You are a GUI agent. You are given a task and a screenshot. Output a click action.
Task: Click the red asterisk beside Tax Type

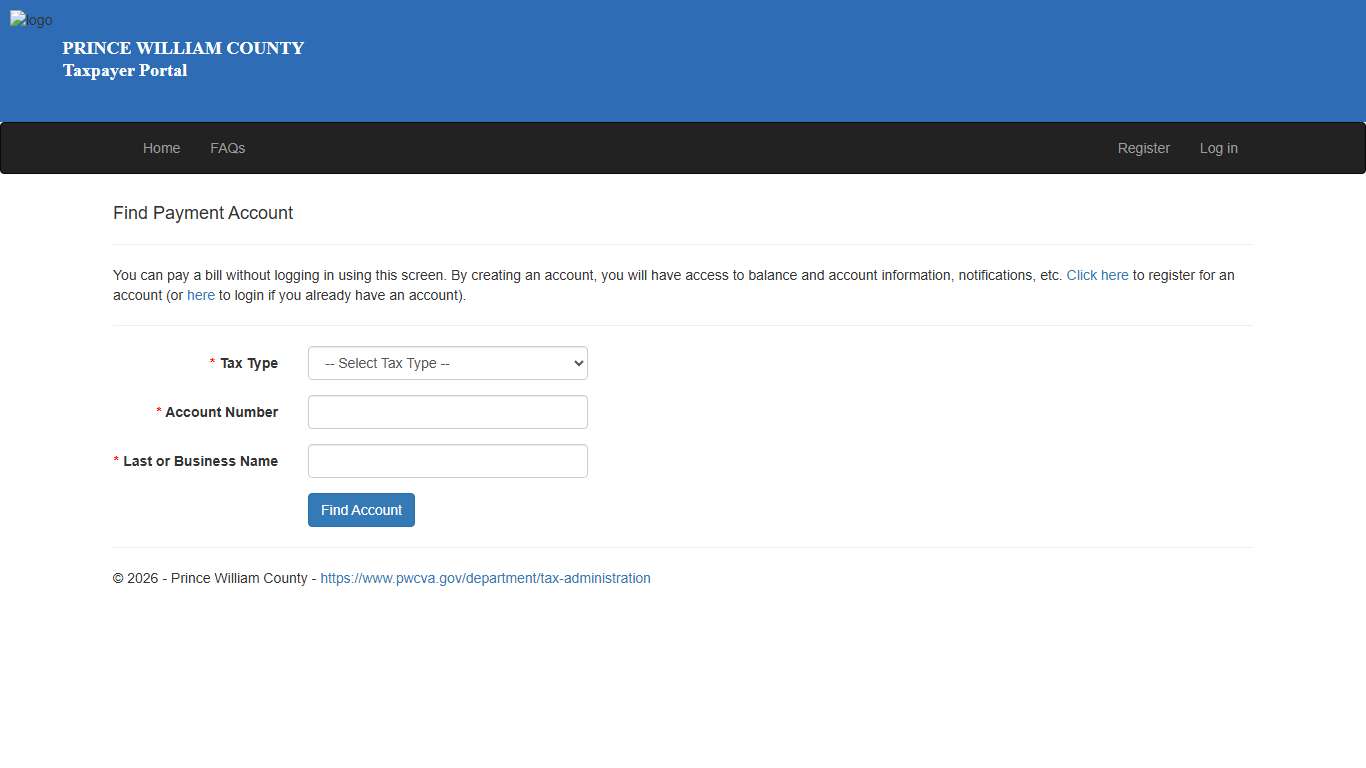pyautogui.click(x=211, y=363)
